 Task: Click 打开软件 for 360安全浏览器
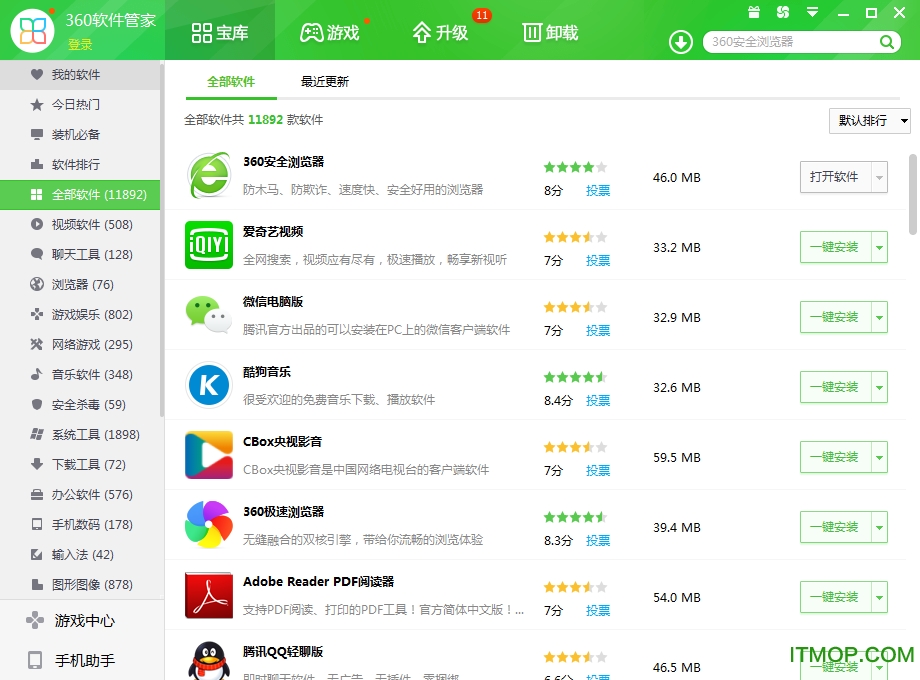pos(836,177)
